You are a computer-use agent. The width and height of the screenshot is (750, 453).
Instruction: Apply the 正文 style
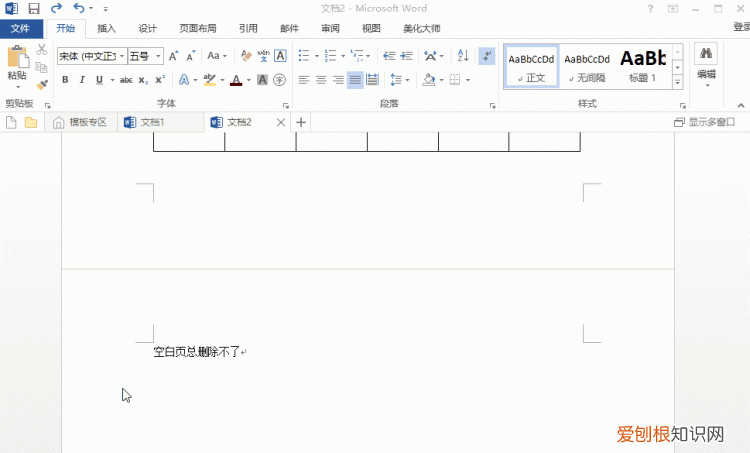click(x=531, y=67)
